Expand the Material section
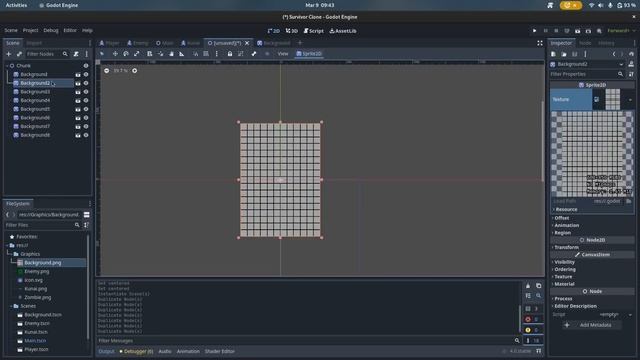Screen dimensions: 640x360 pyautogui.click(x=564, y=284)
